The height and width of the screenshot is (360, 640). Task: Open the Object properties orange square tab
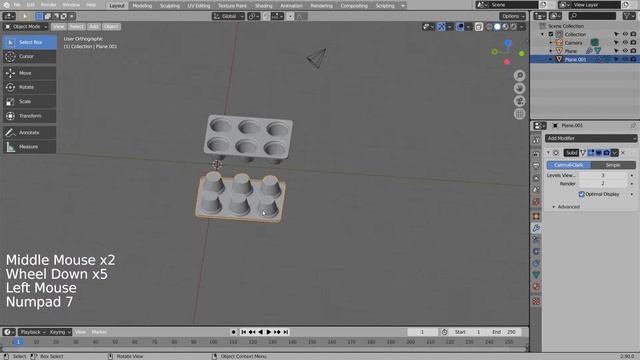coord(536,216)
